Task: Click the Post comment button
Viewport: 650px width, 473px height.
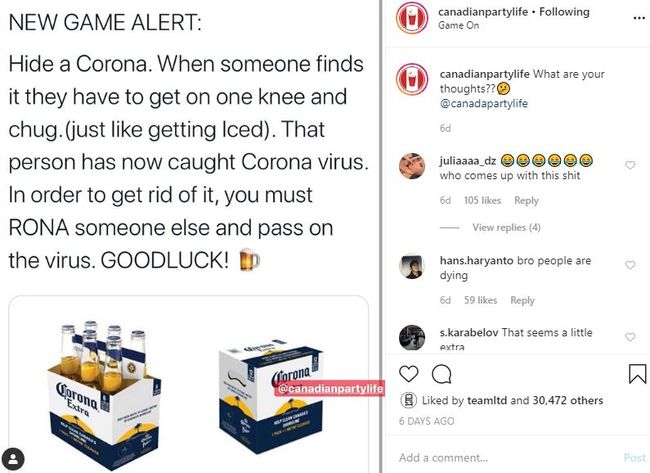Action: (x=635, y=458)
